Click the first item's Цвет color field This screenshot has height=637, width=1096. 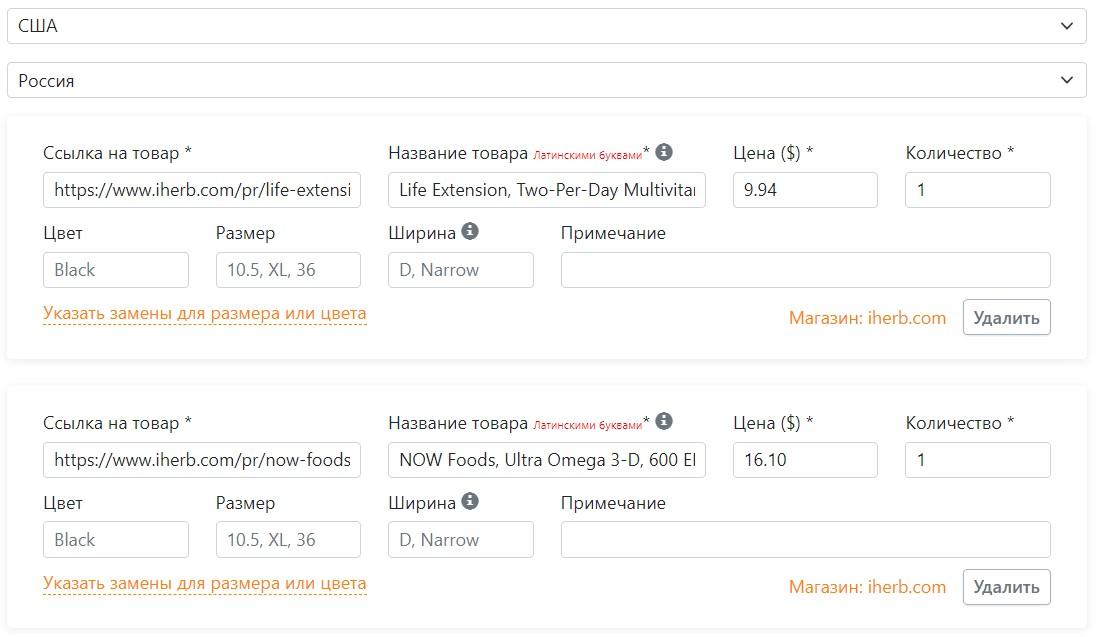point(116,270)
